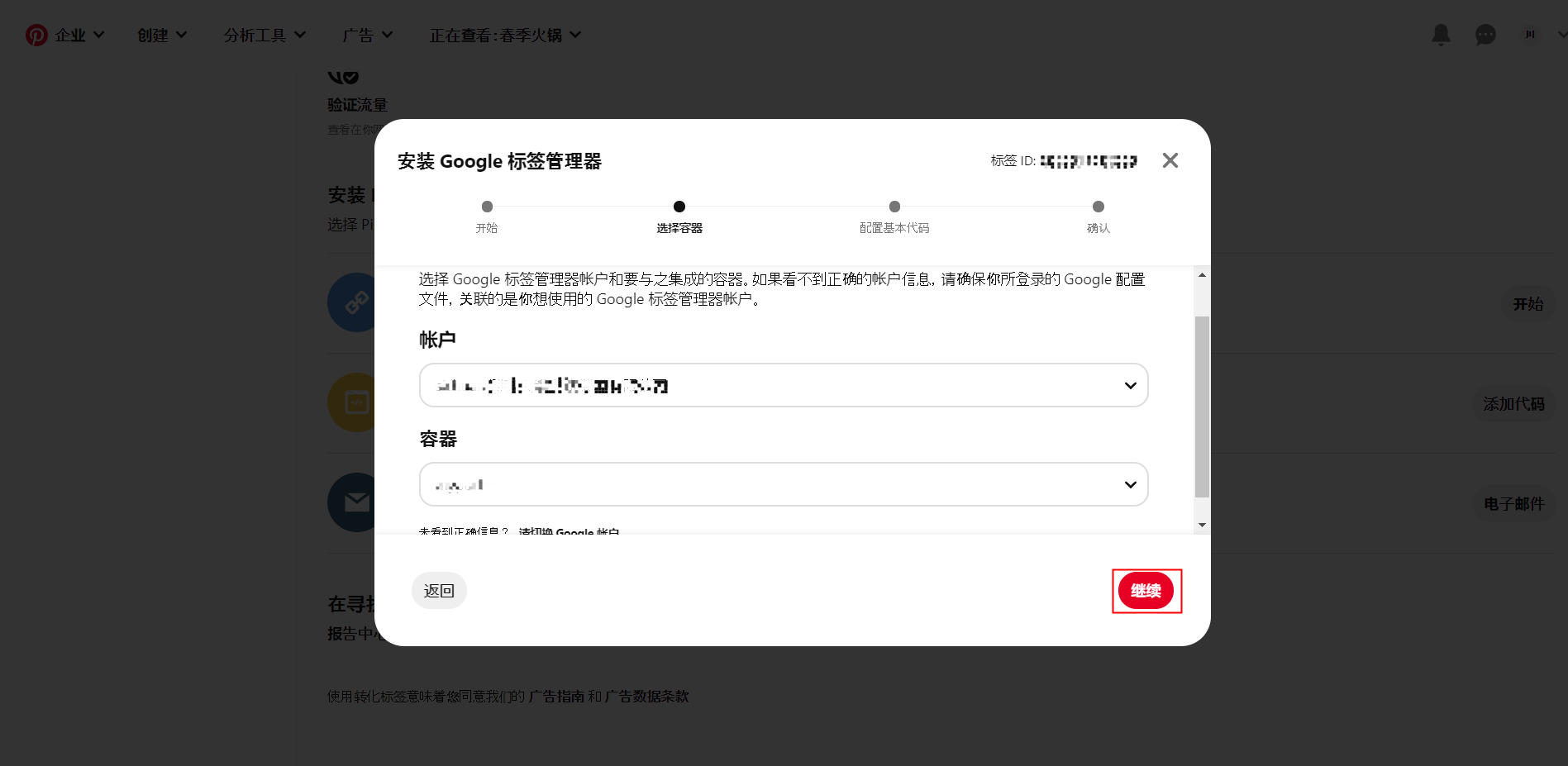
Task: Click the red 继续 button
Action: pos(1146,591)
